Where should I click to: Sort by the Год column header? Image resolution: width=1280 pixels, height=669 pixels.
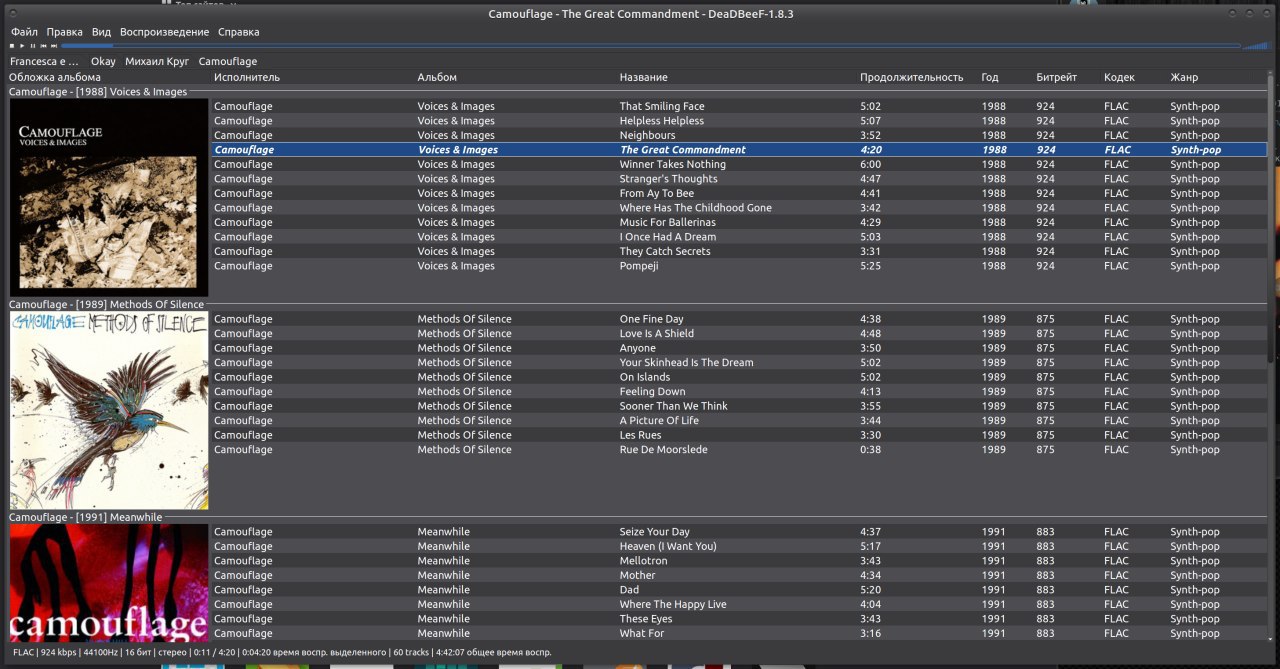click(1006, 77)
